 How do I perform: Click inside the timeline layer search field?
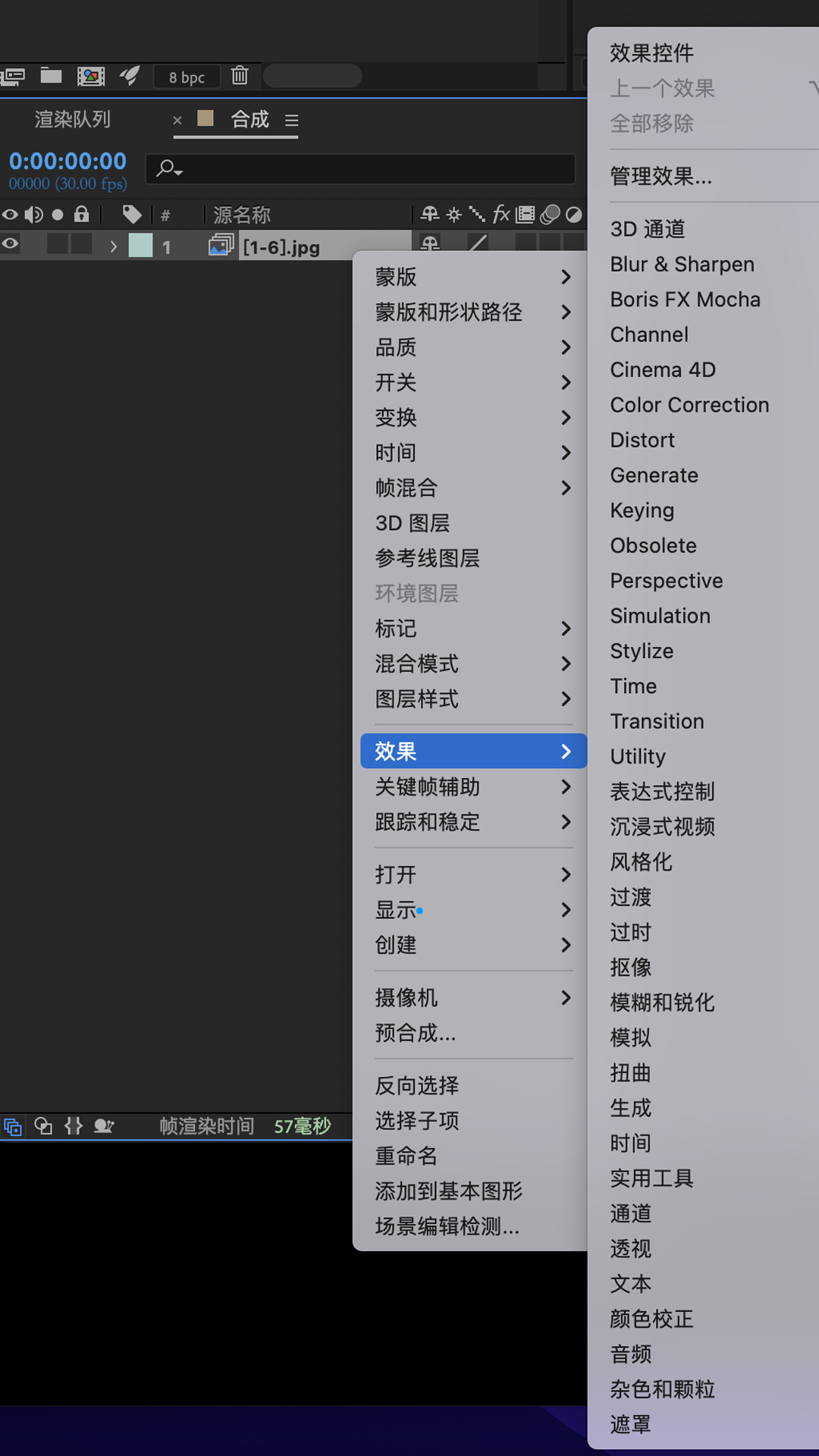(360, 168)
